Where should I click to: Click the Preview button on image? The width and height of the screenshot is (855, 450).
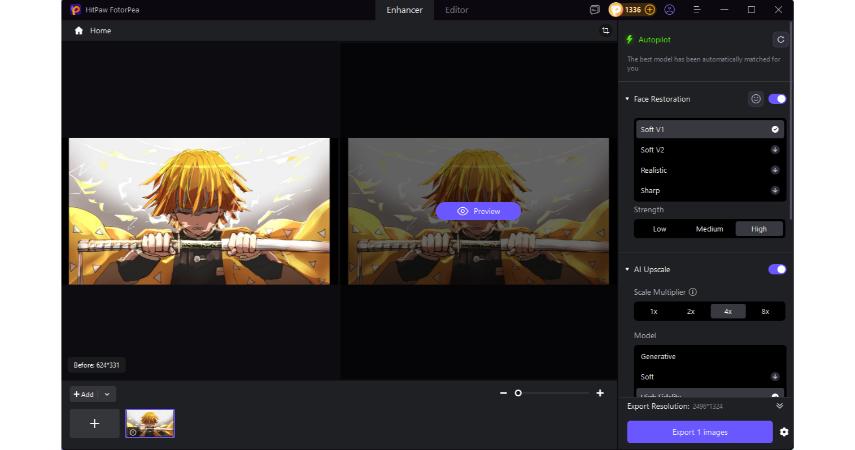pyautogui.click(x=478, y=211)
